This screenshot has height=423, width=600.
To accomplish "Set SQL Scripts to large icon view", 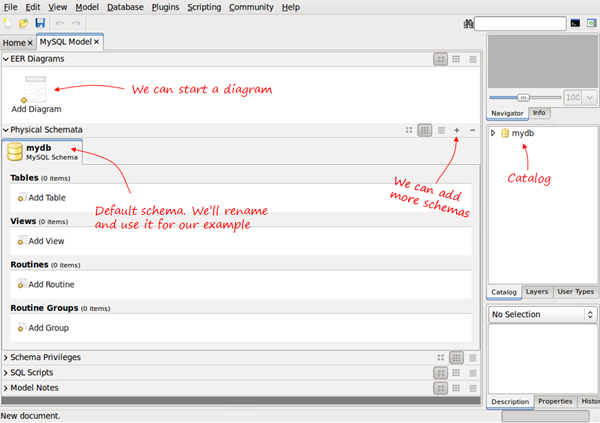I will pyautogui.click(x=440, y=373).
